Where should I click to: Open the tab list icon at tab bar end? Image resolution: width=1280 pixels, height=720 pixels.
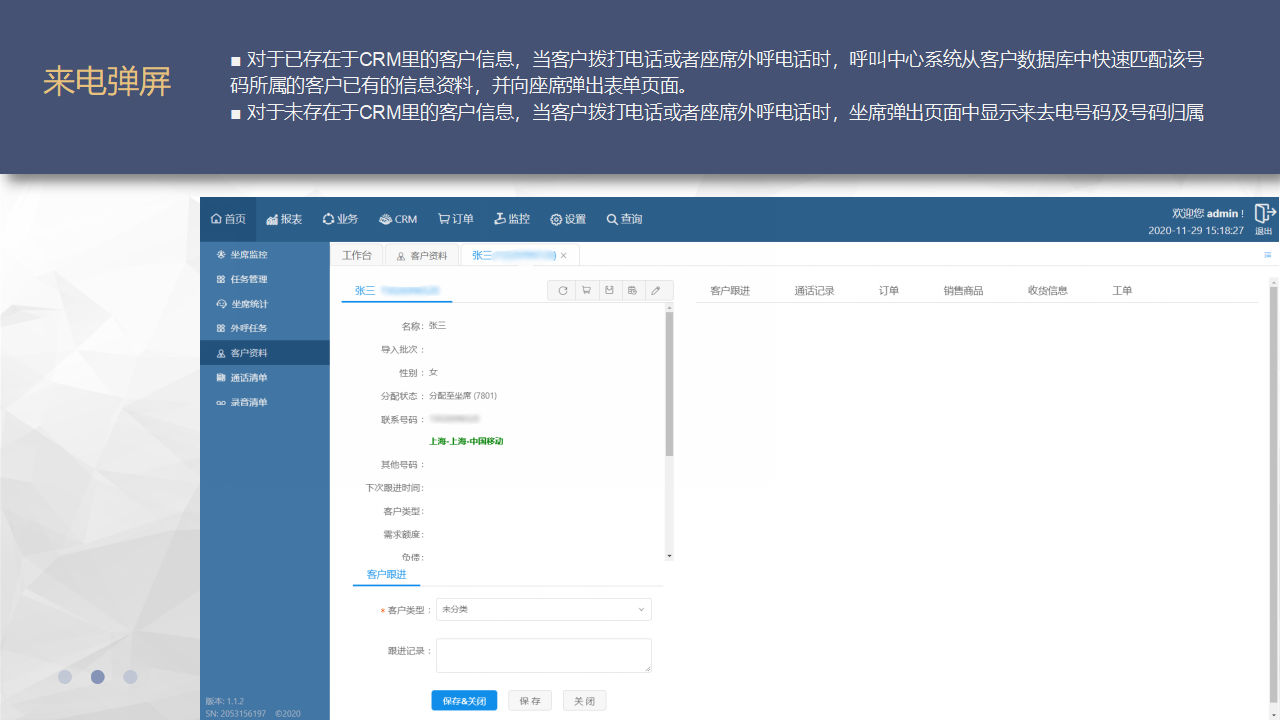tap(1268, 255)
